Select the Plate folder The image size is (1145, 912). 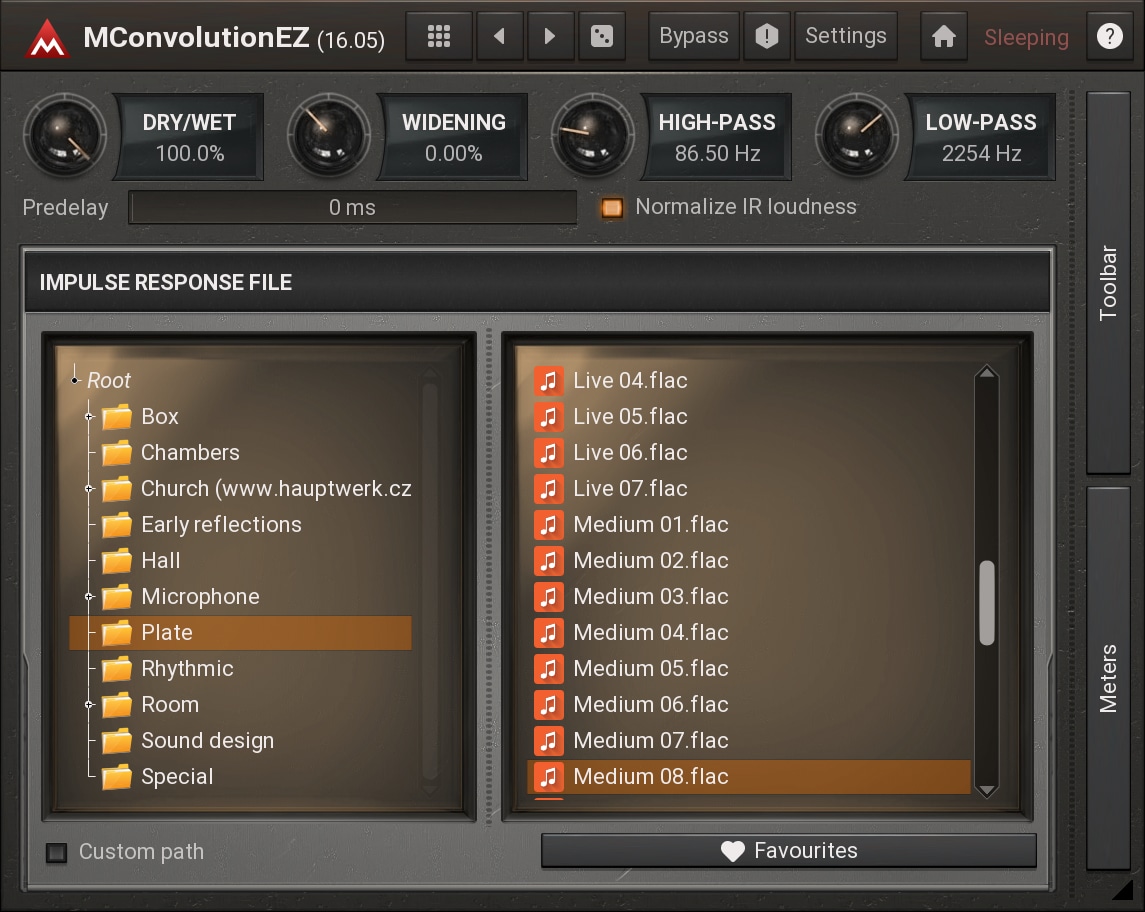[240, 633]
